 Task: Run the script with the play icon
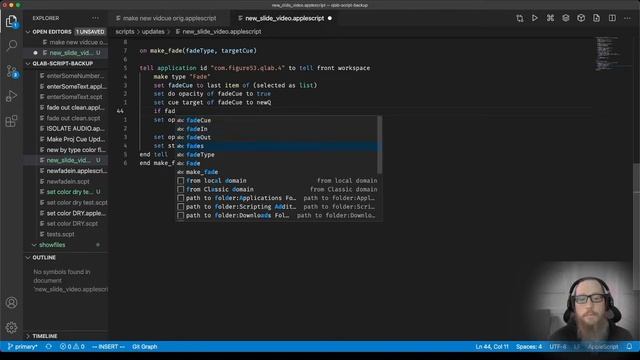(x=535, y=18)
